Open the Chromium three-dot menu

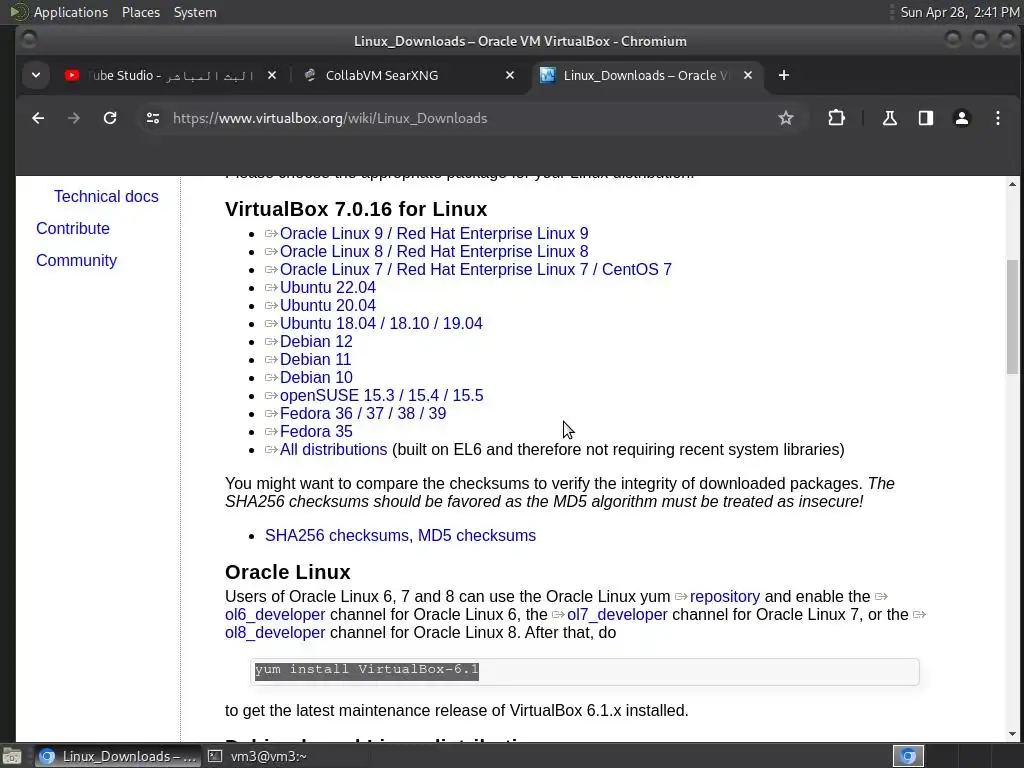(x=997, y=118)
